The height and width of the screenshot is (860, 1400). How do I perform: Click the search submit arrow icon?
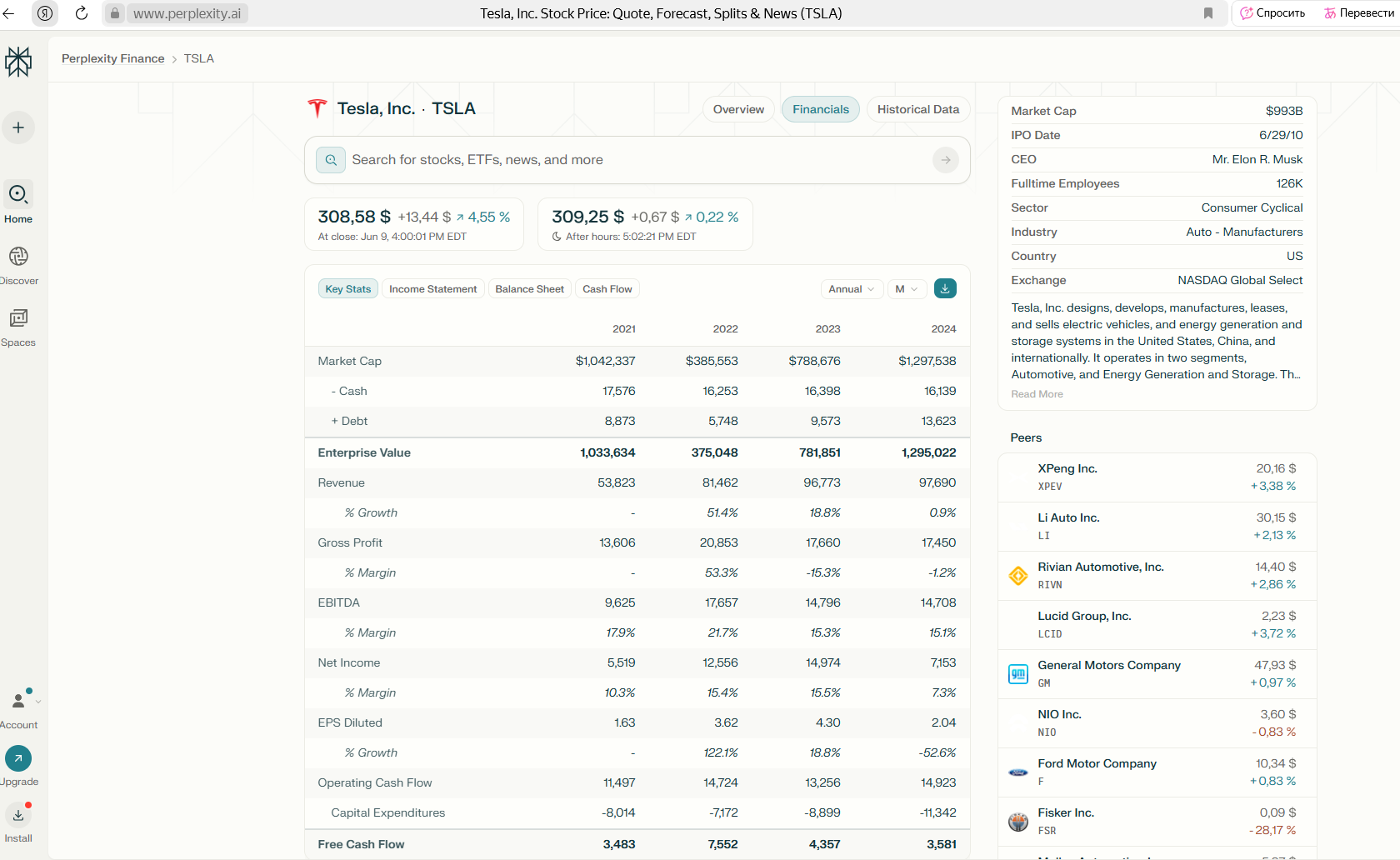pyautogui.click(x=945, y=160)
